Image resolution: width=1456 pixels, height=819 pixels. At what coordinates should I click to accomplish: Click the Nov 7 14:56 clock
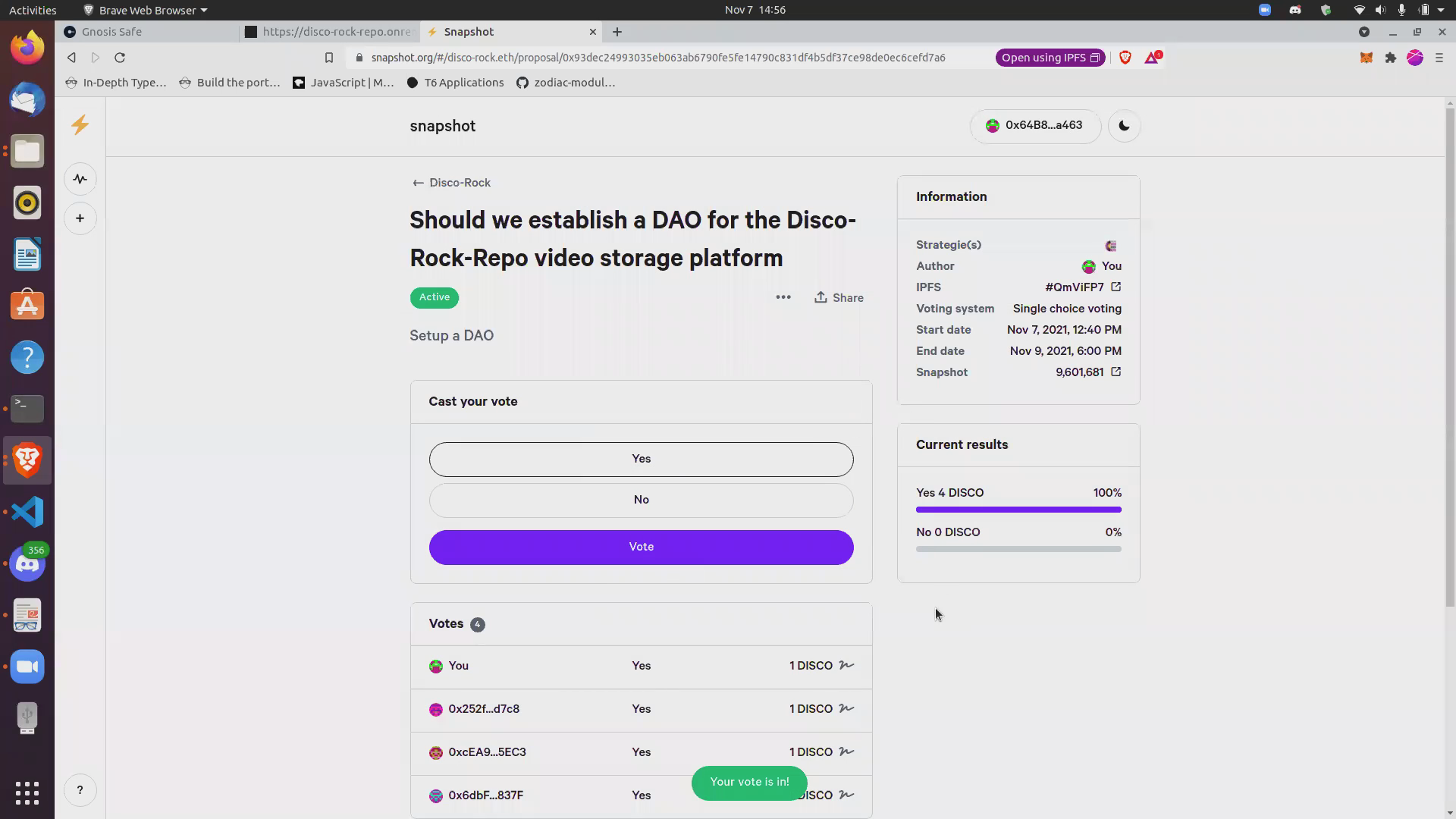(755, 10)
